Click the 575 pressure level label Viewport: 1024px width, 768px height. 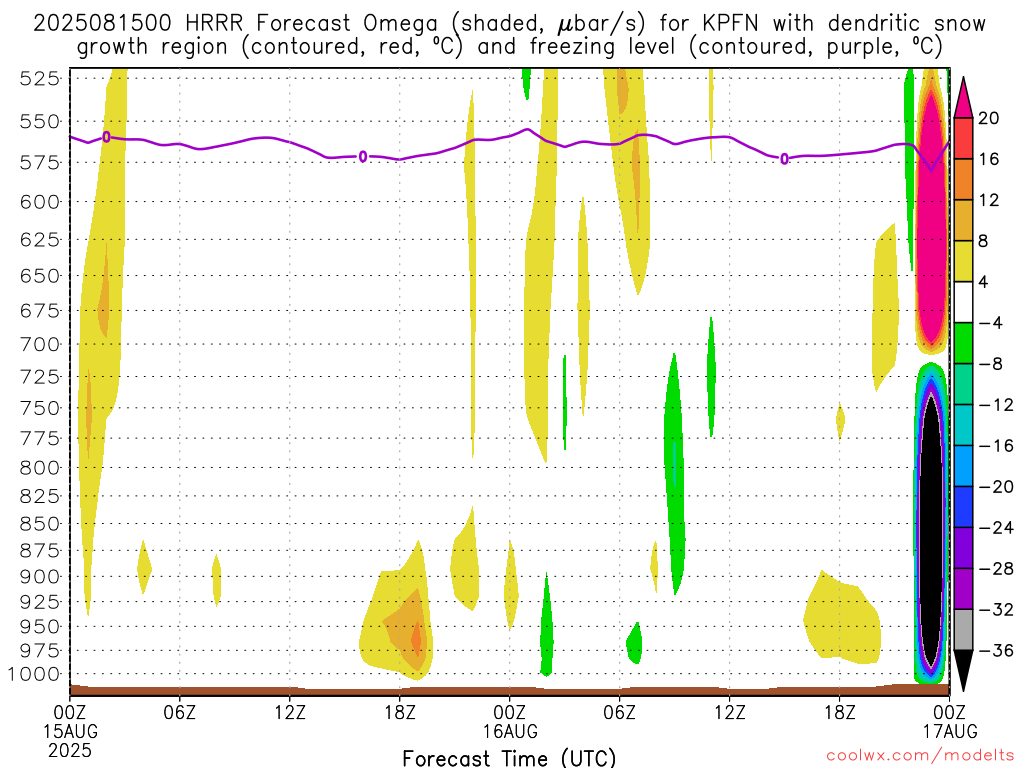click(39, 162)
